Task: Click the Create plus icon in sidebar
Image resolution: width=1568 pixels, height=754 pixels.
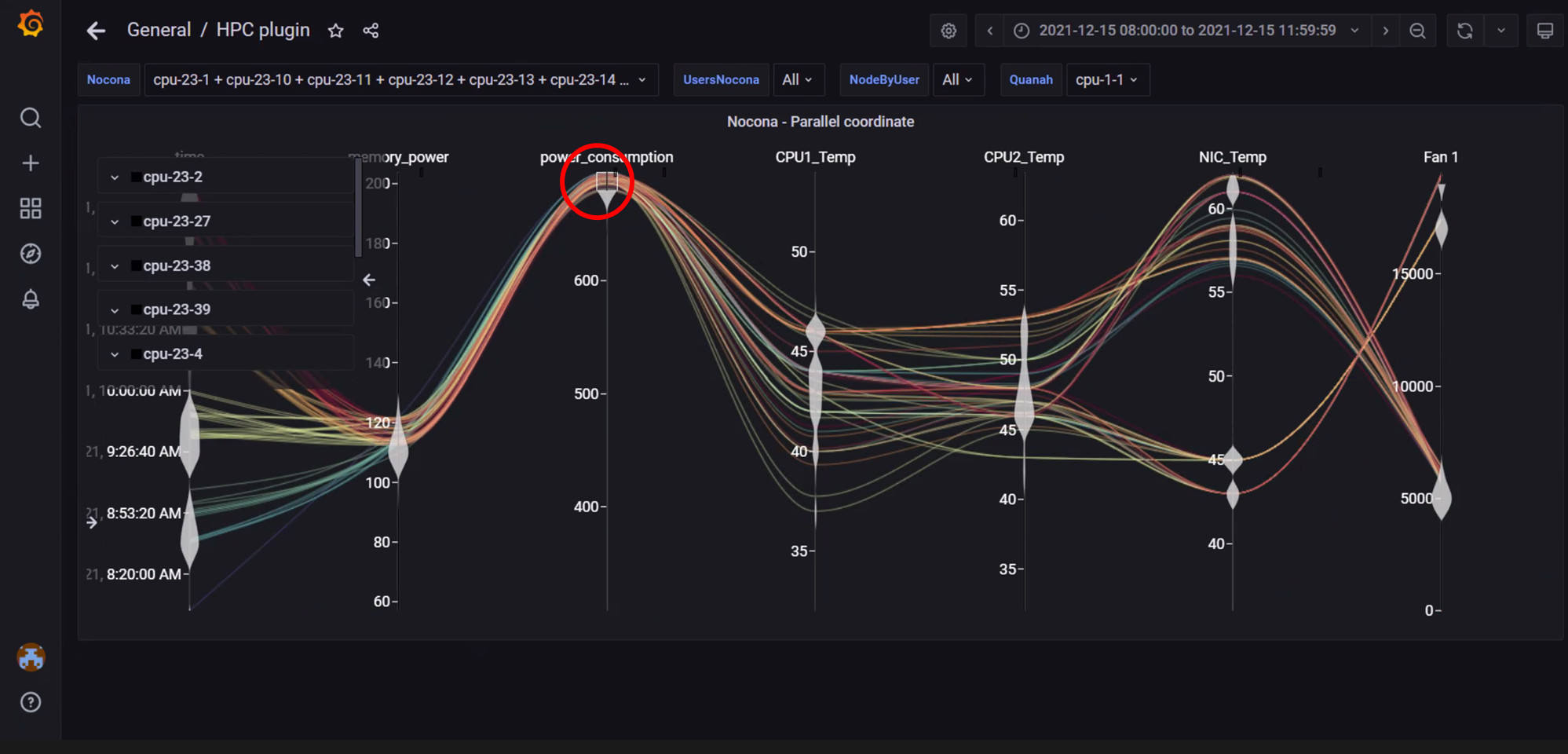Action: click(x=31, y=163)
